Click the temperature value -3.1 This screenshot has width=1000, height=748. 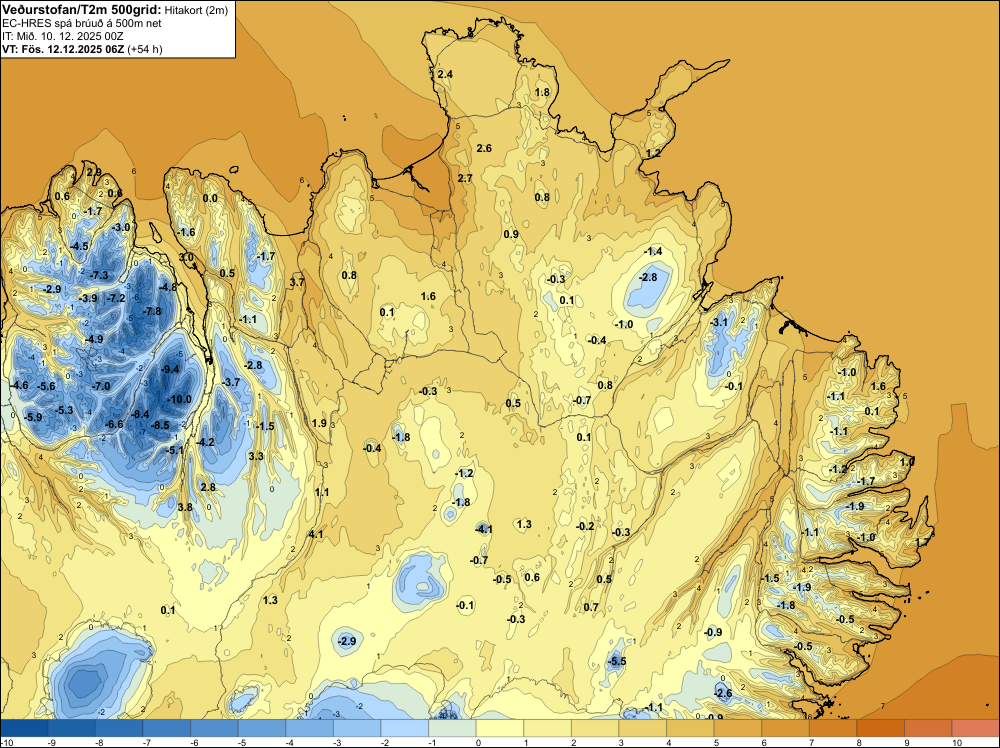click(719, 323)
